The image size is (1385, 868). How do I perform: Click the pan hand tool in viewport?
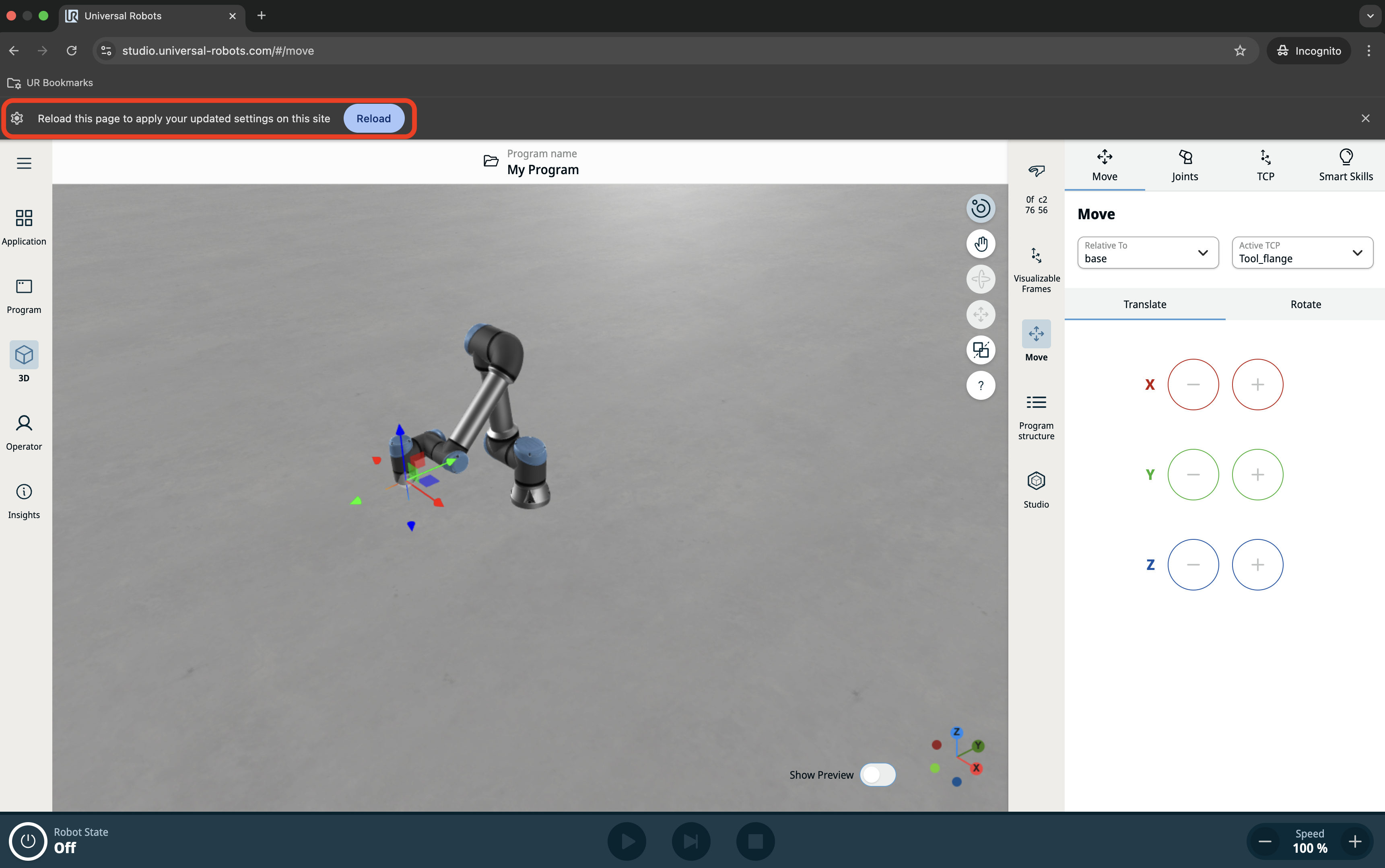(980, 244)
